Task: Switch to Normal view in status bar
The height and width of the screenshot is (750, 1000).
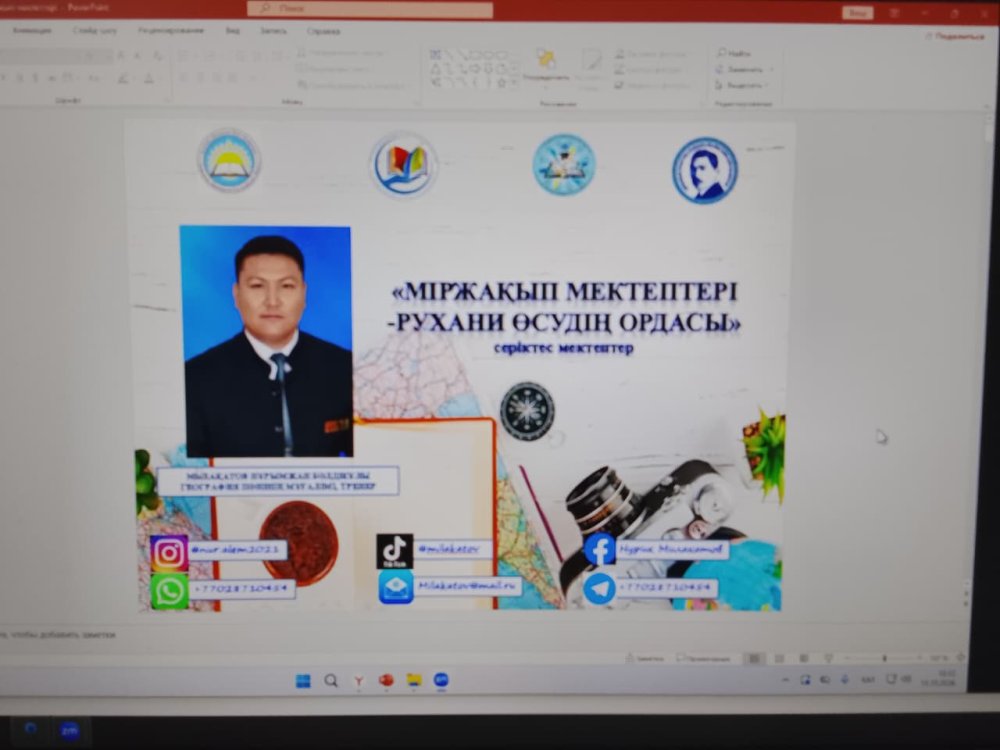Action: click(x=754, y=658)
